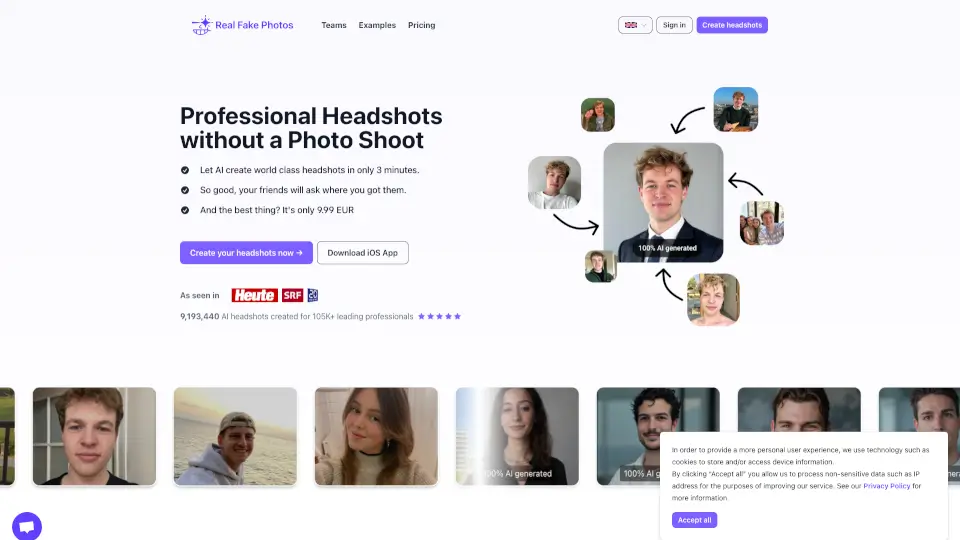Open the chat support bubble icon
The height and width of the screenshot is (540, 960).
(x=27, y=526)
